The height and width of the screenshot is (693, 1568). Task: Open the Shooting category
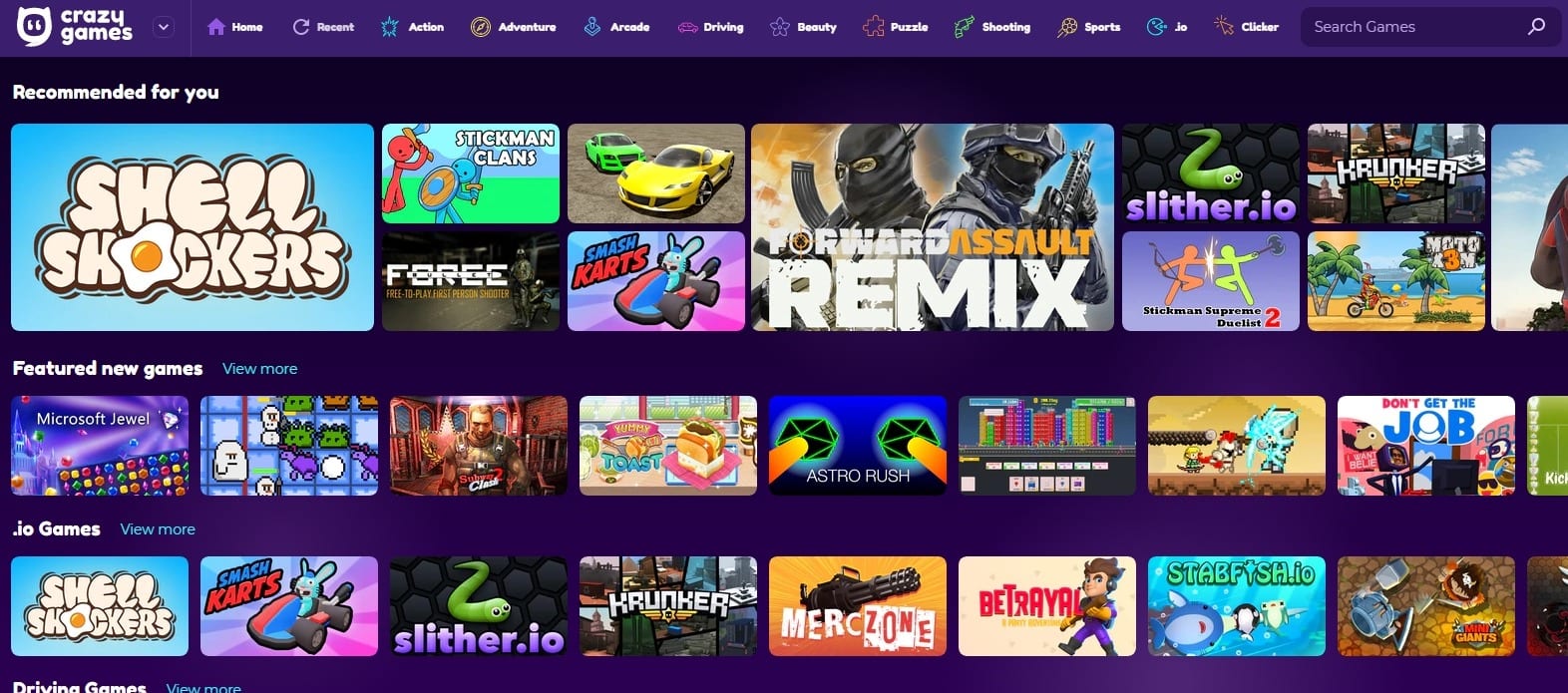tap(992, 27)
